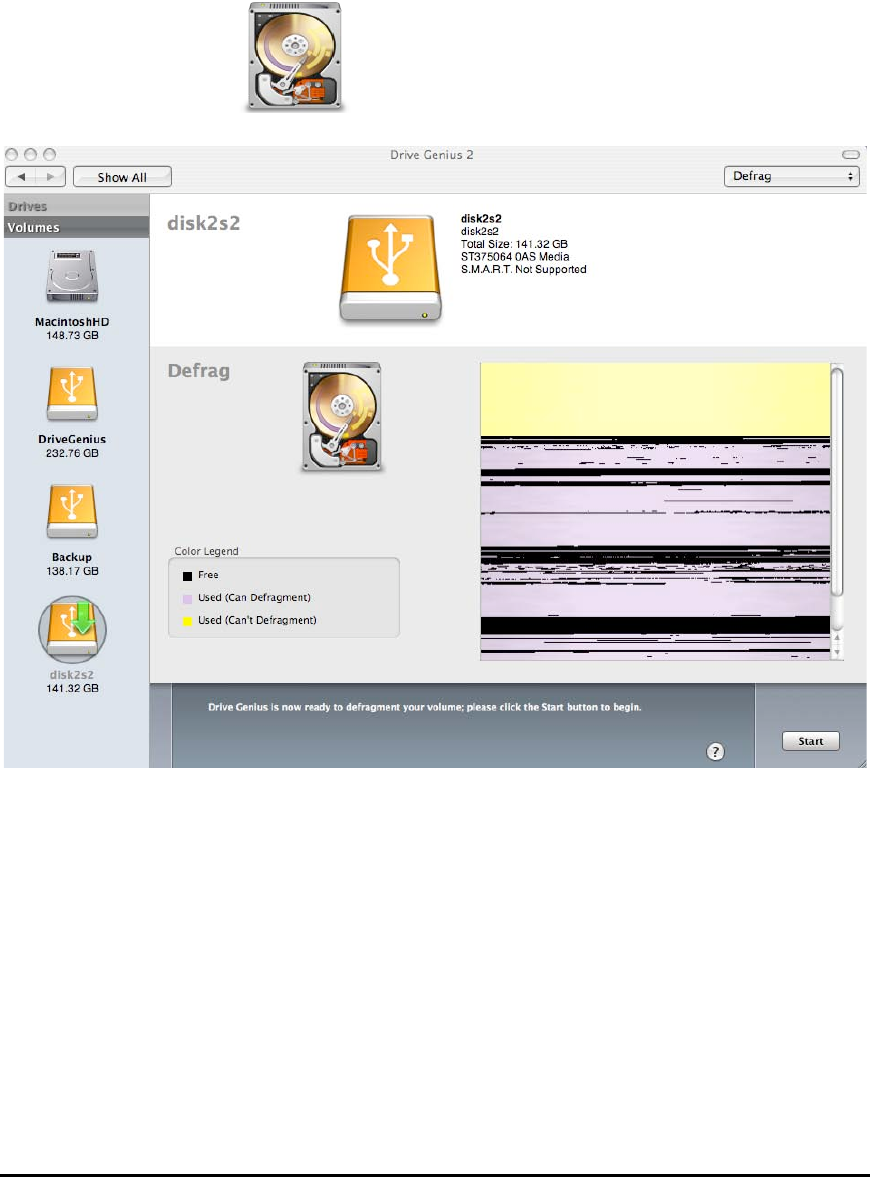Click the 'MacintoshHD' label
The height and width of the screenshot is (1177, 870).
click(72, 322)
